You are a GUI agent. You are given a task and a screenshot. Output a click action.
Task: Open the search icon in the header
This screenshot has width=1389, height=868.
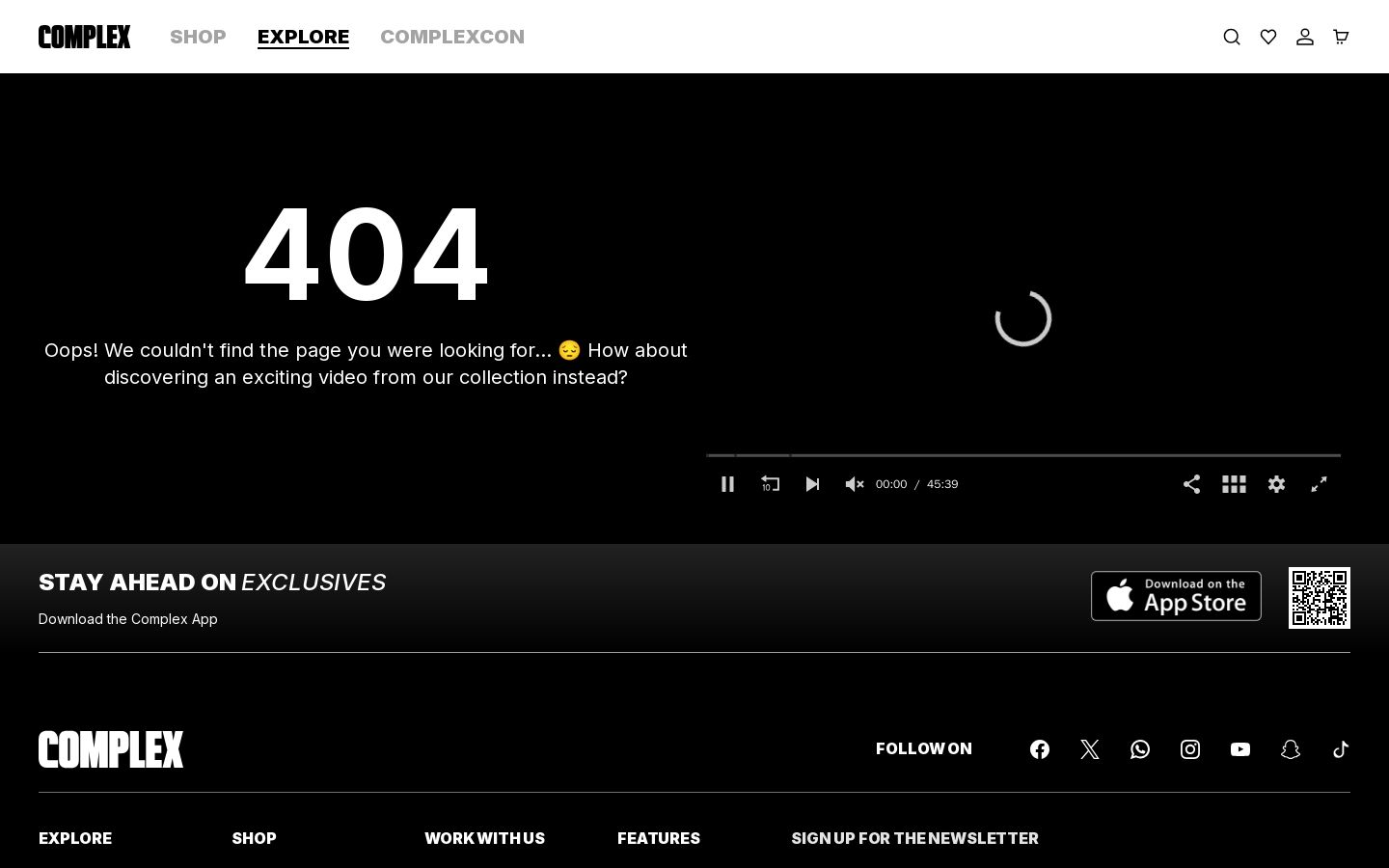[x=1232, y=37]
